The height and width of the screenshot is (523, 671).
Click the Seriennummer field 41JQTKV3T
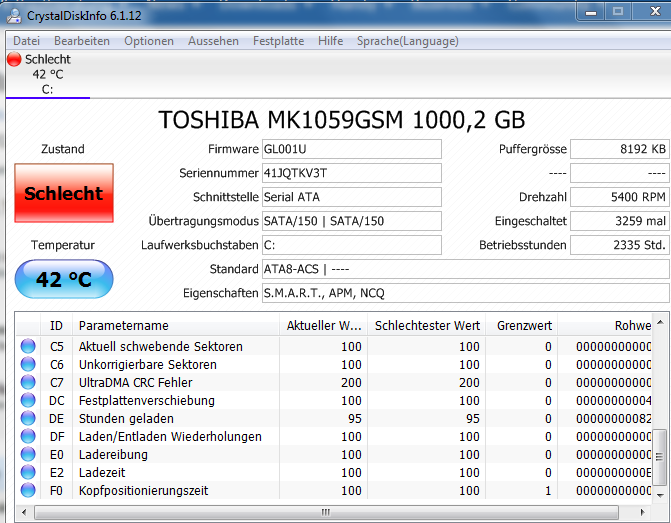tap(352, 173)
